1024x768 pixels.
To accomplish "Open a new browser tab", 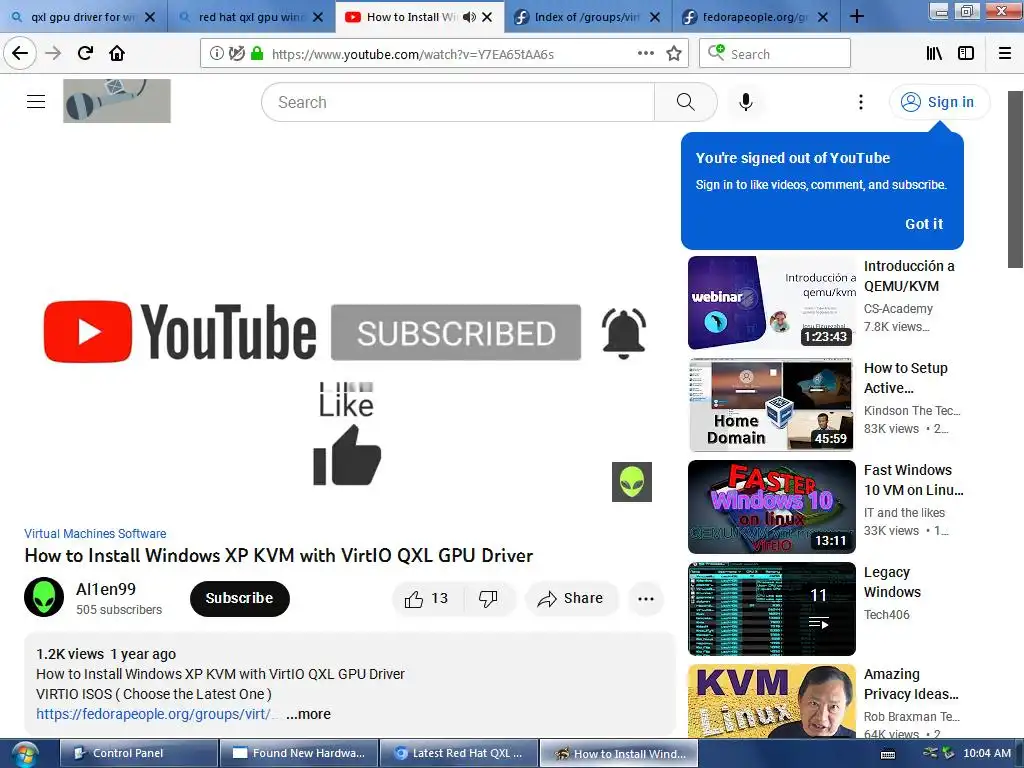I will point(857,17).
